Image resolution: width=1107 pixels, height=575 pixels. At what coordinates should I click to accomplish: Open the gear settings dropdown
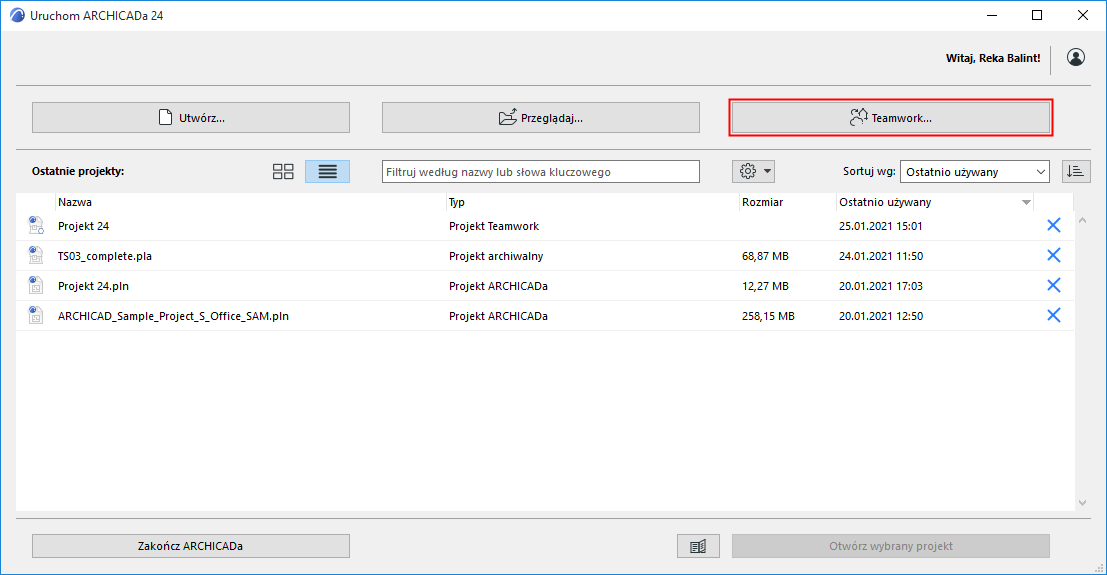point(754,172)
